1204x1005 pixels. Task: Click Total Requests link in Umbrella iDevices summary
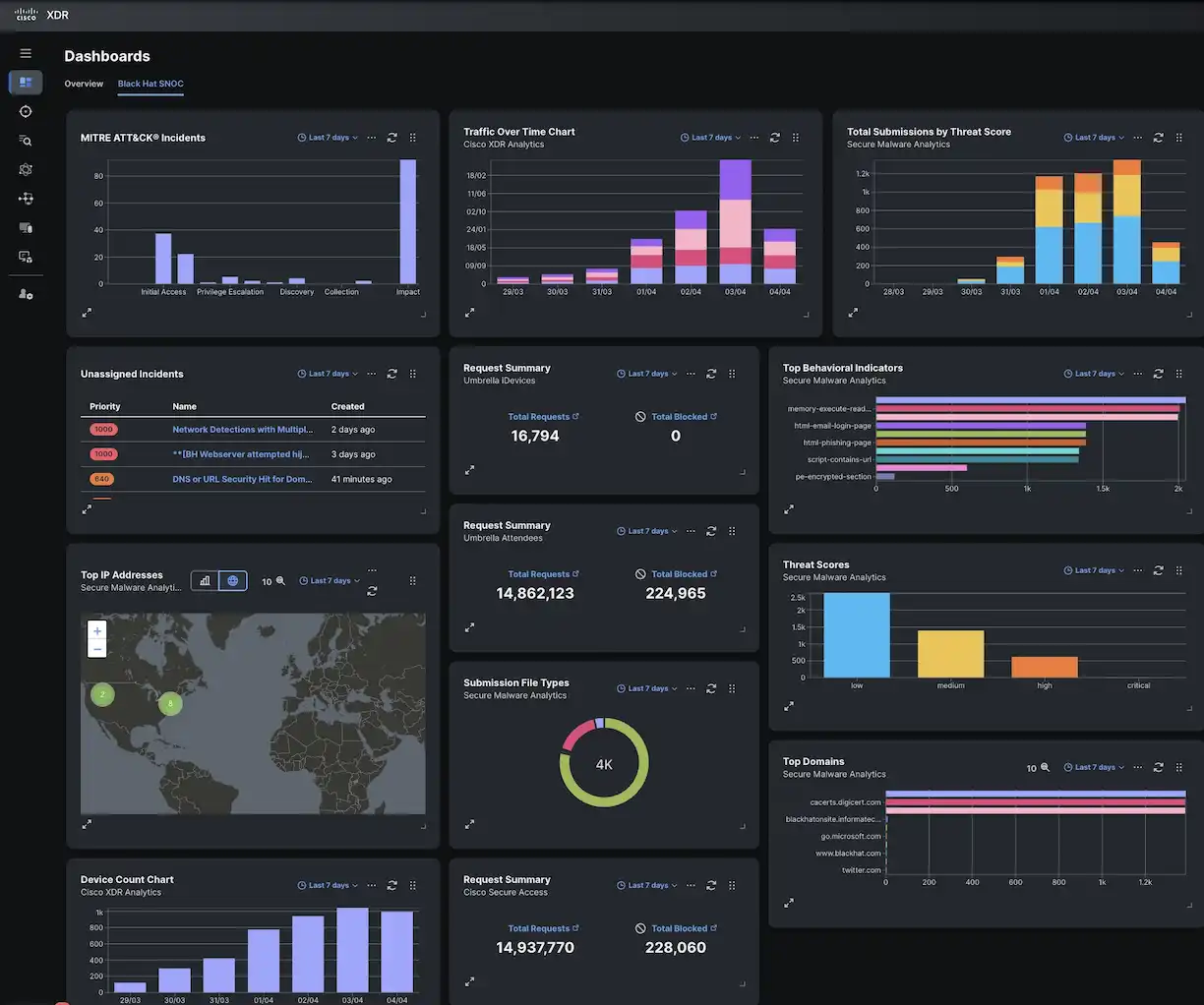click(x=537, y=416)
